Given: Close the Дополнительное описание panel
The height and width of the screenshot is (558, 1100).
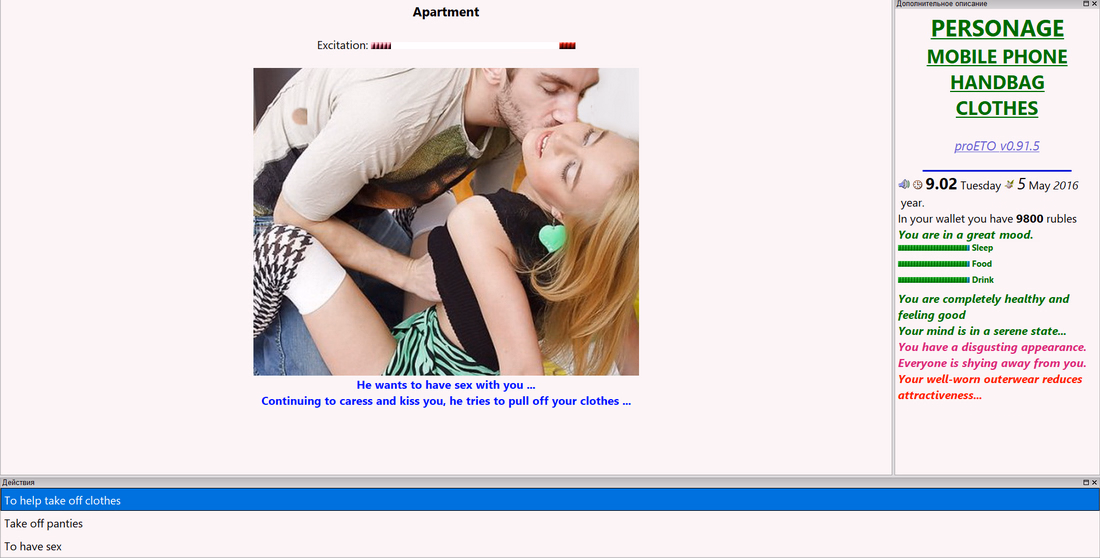Looking at the screenshot, I should [1094, 4].
